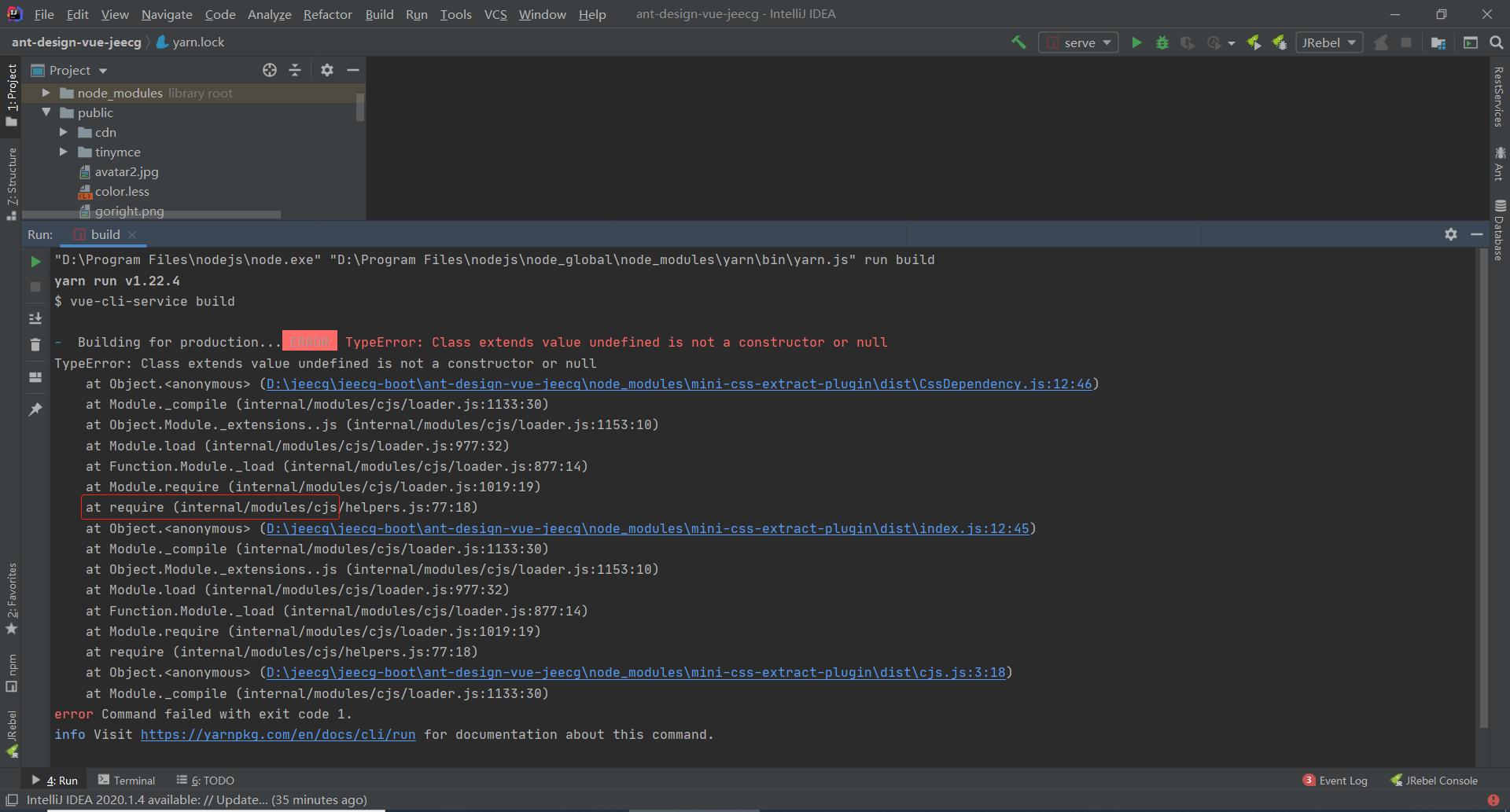Clear output with trash icon
The width and height of the screenshot is (1510, 812).
(x=35, y=345)
